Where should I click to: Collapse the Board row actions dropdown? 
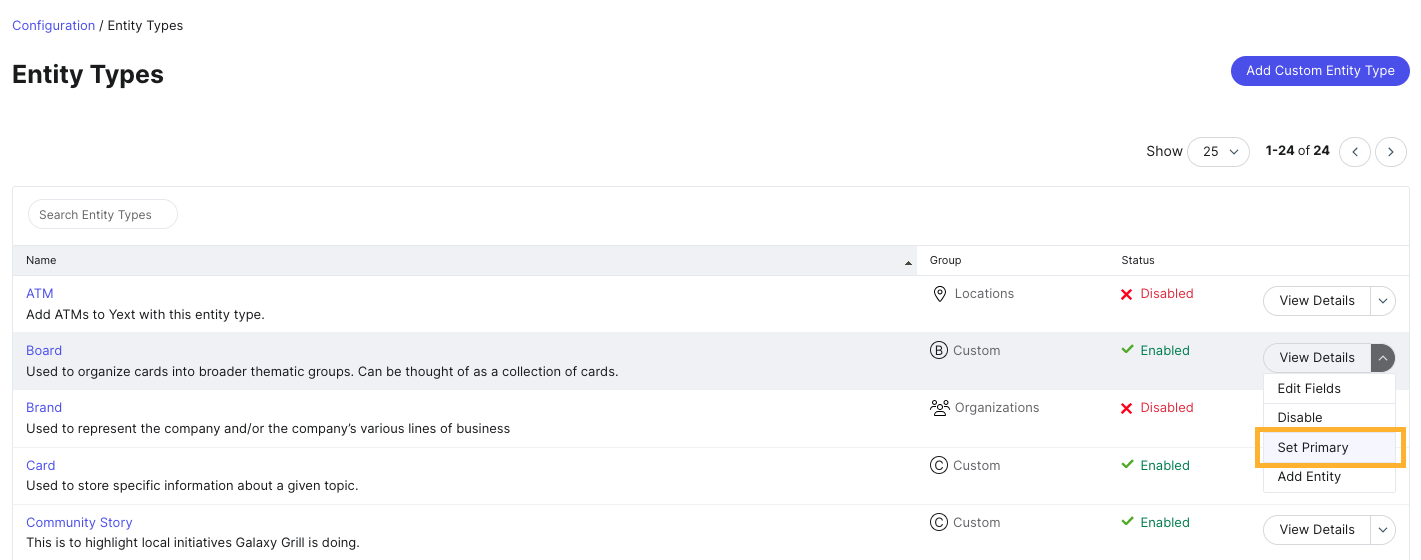coord(1383,358)
